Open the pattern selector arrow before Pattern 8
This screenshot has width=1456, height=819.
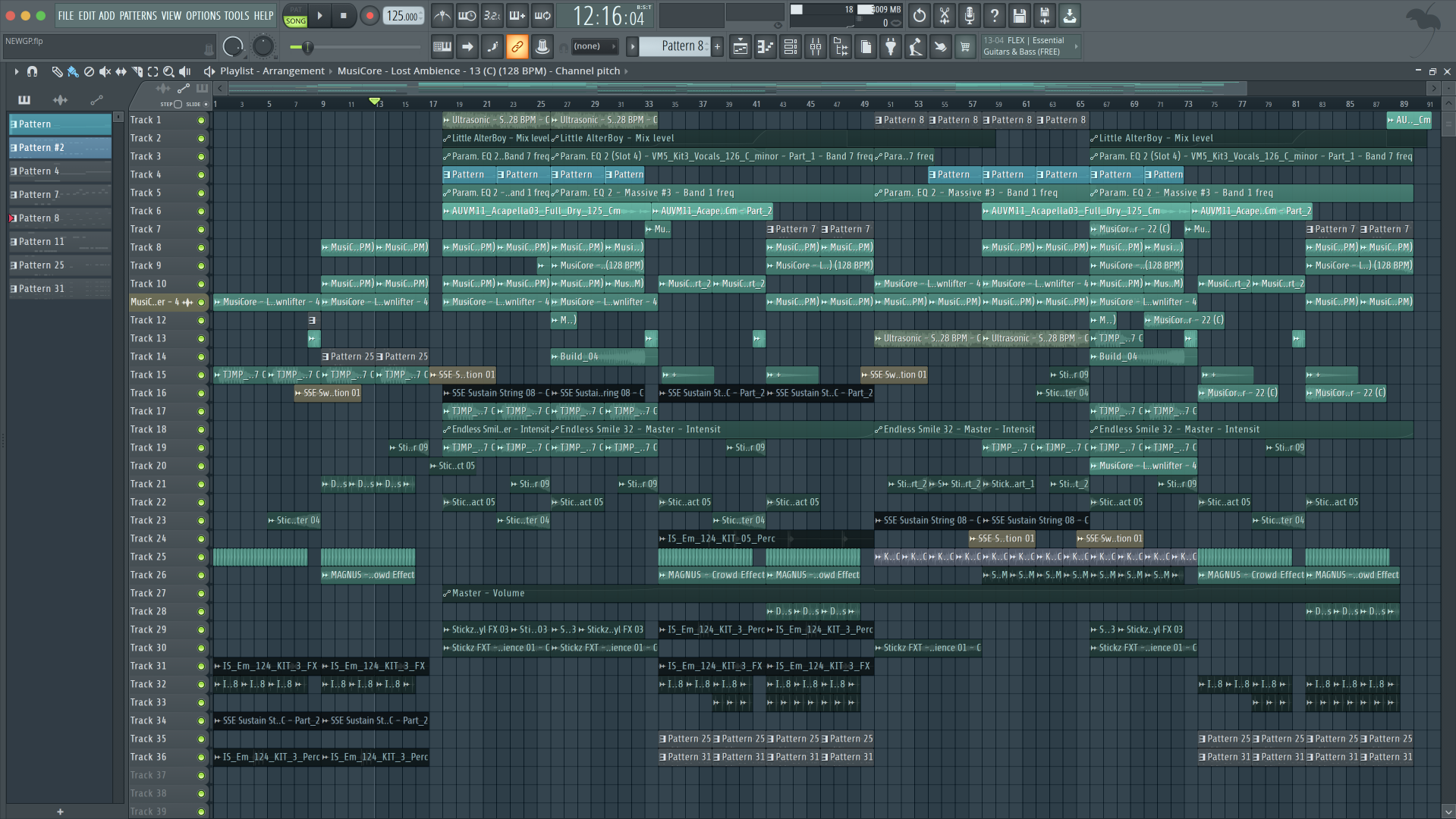(632, 47)
